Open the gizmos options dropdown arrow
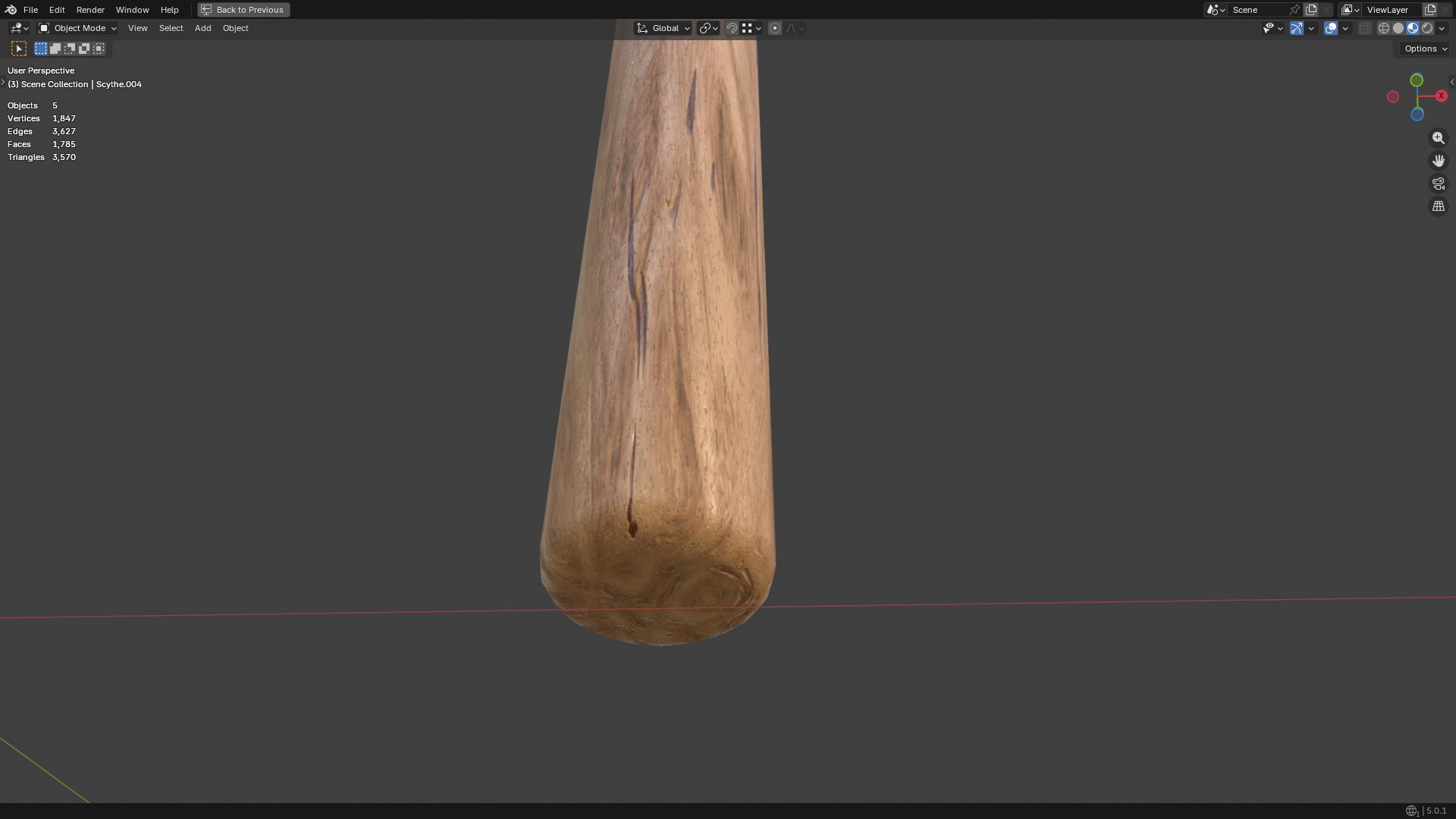1456x819 pixels. click(1311, 28)
